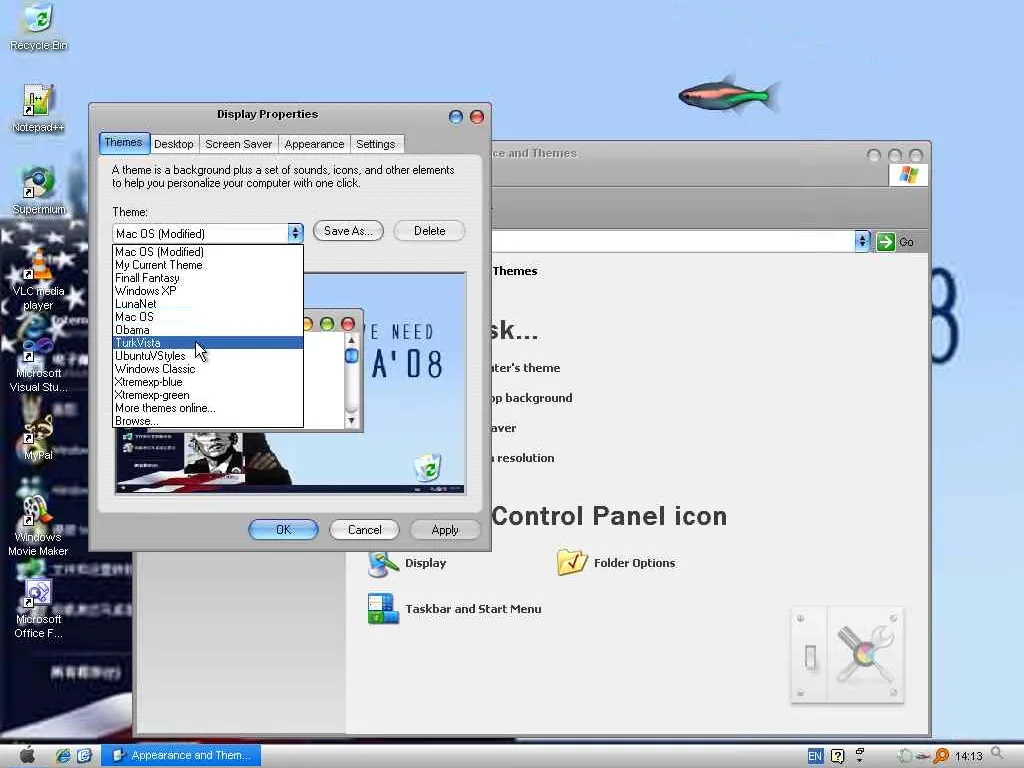Select the plain Mac OS theme

click(208, 317)
